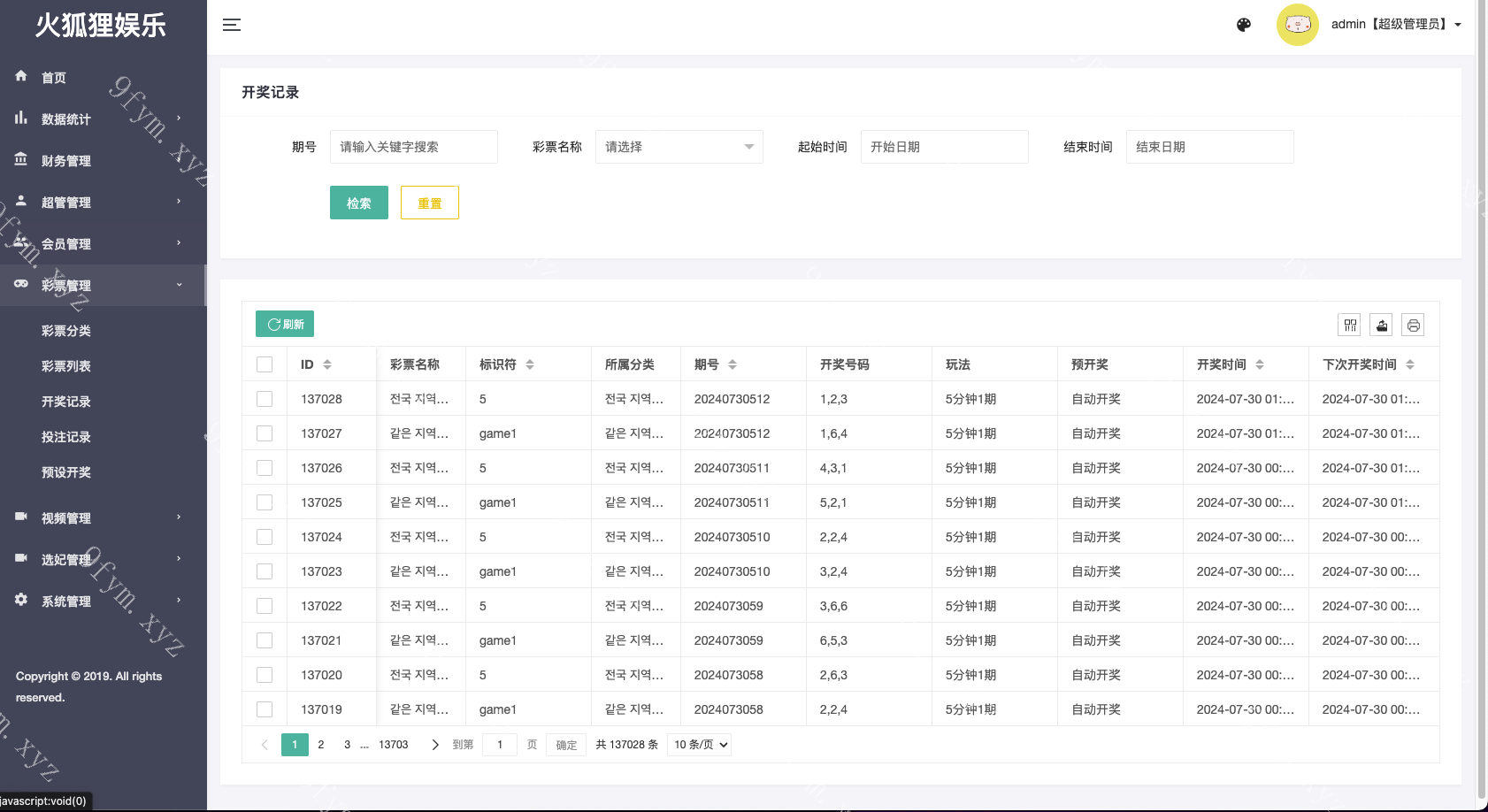Jump to last page 13703

tap(394, 745)
